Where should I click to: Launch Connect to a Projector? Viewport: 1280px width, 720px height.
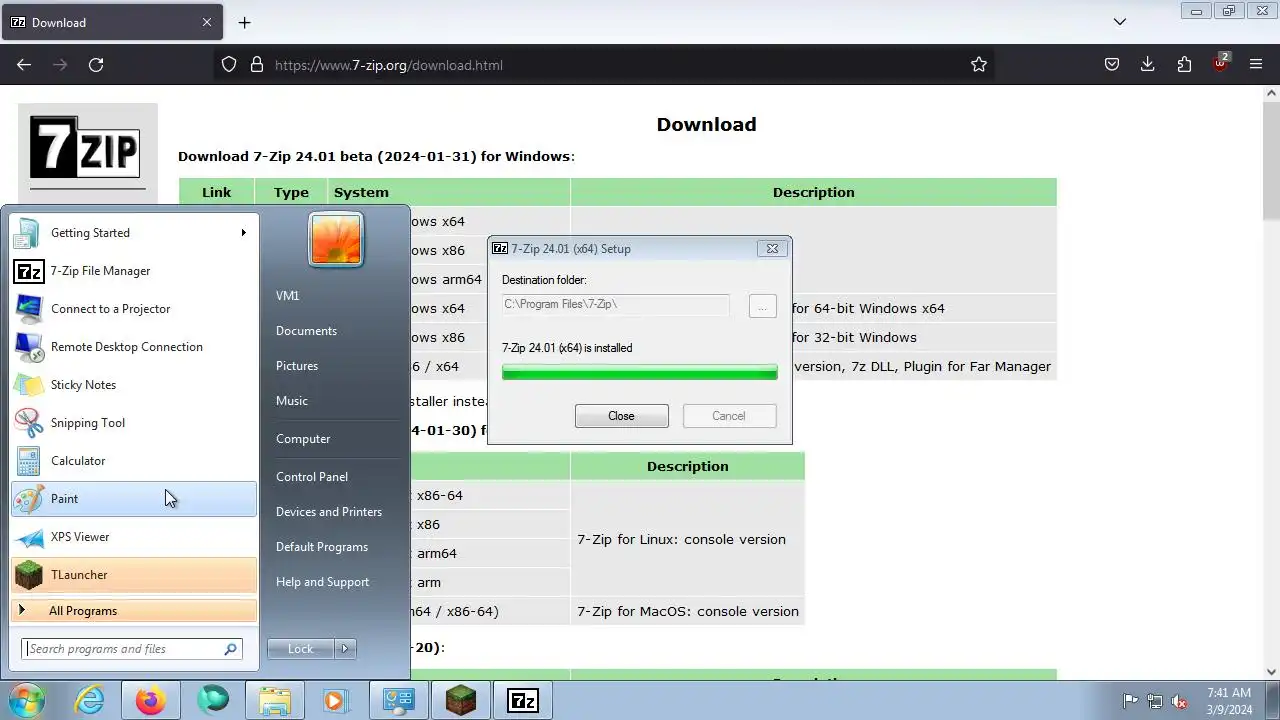[x=133, y=309]
